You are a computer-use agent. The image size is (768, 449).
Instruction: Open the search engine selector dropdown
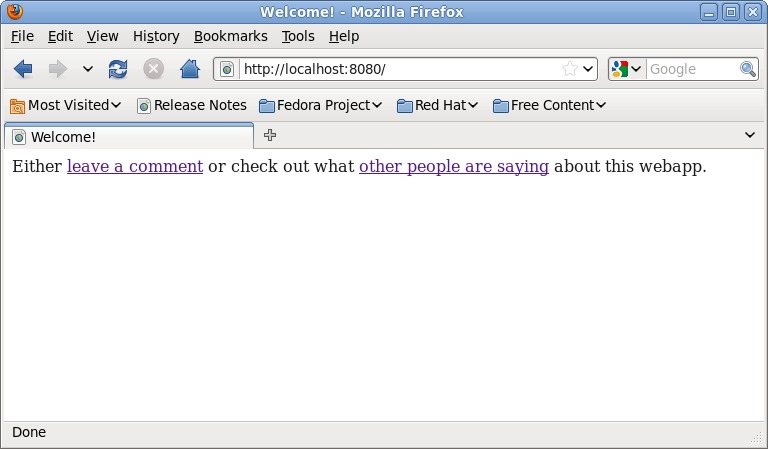coord(626,69)
